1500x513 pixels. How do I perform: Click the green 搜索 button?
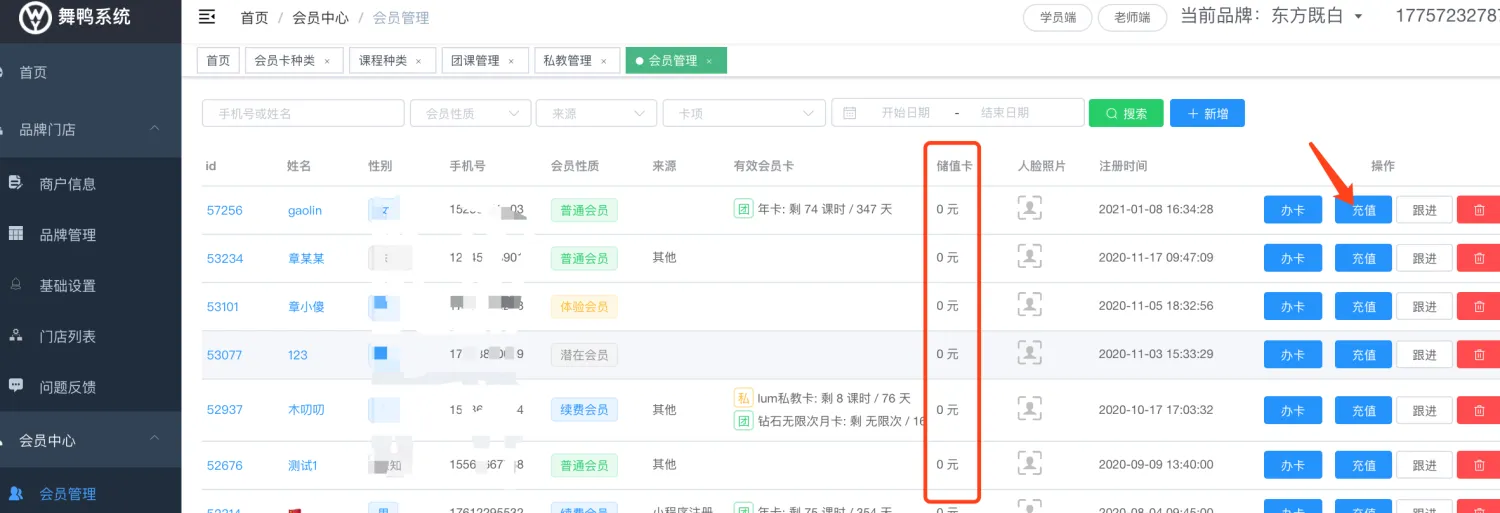[x=1126, y=113]
